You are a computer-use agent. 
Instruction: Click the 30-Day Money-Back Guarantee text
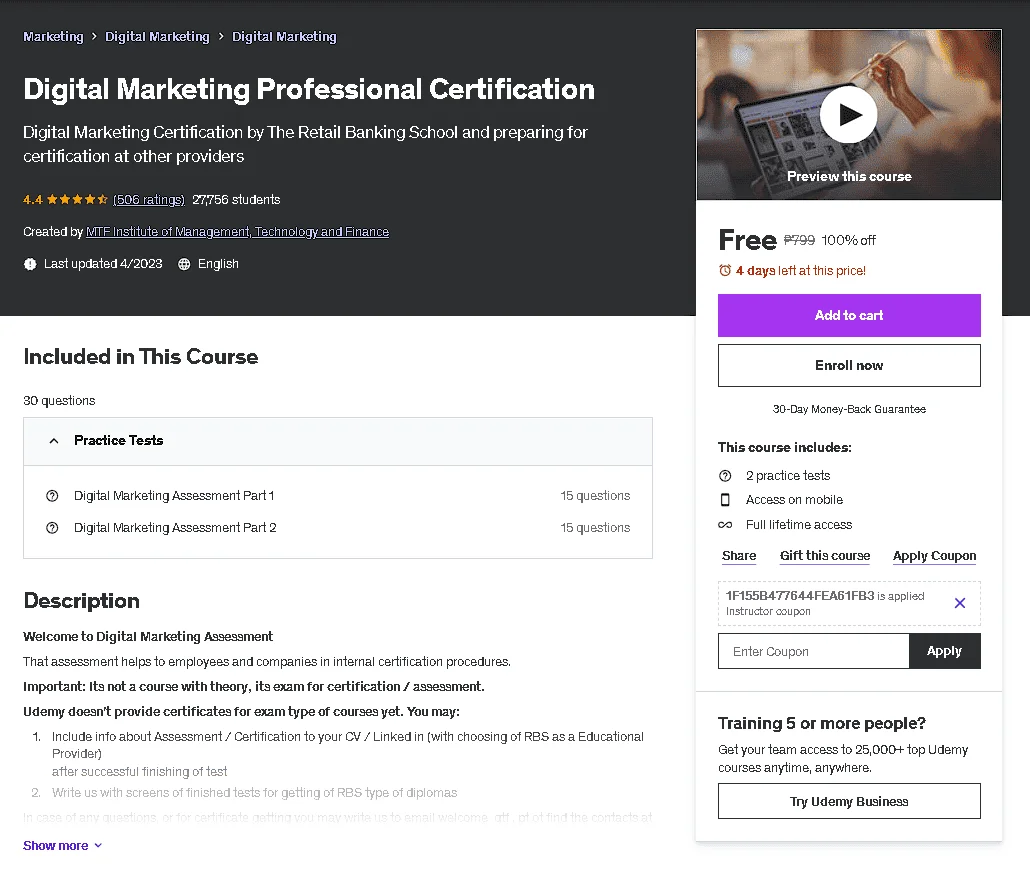849,409
